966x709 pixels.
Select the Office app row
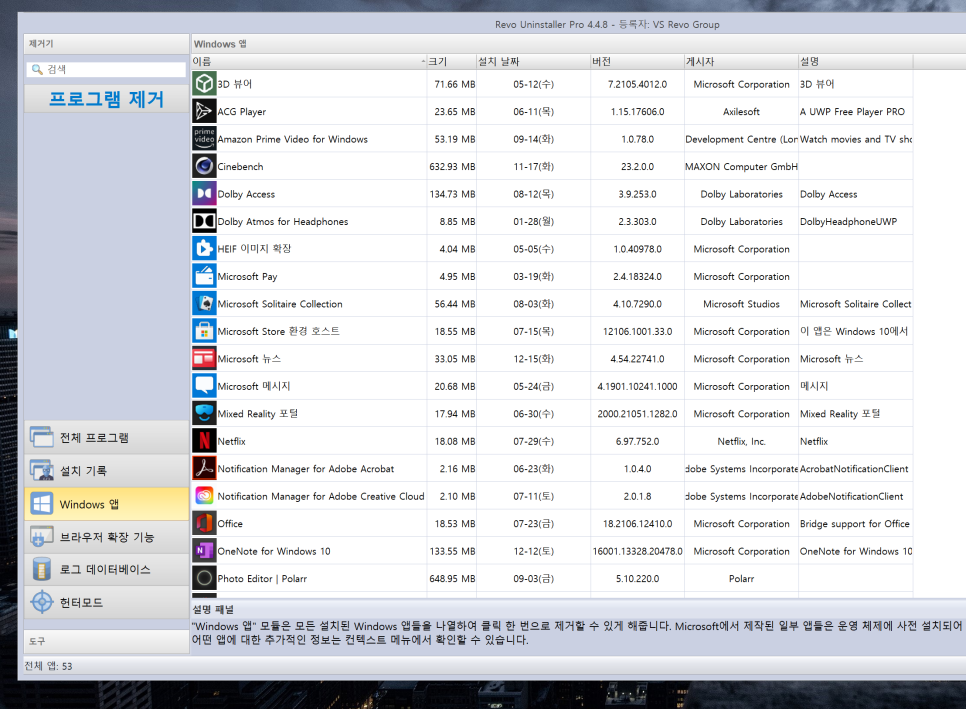300,523
